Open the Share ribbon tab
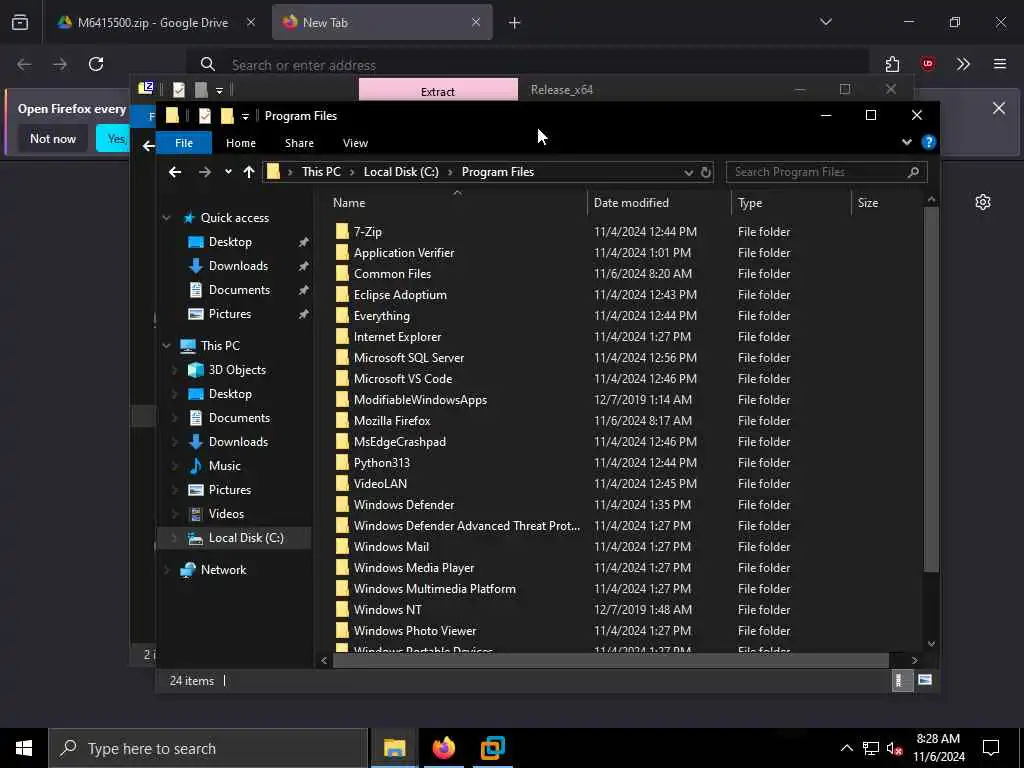 pos(299,143)
